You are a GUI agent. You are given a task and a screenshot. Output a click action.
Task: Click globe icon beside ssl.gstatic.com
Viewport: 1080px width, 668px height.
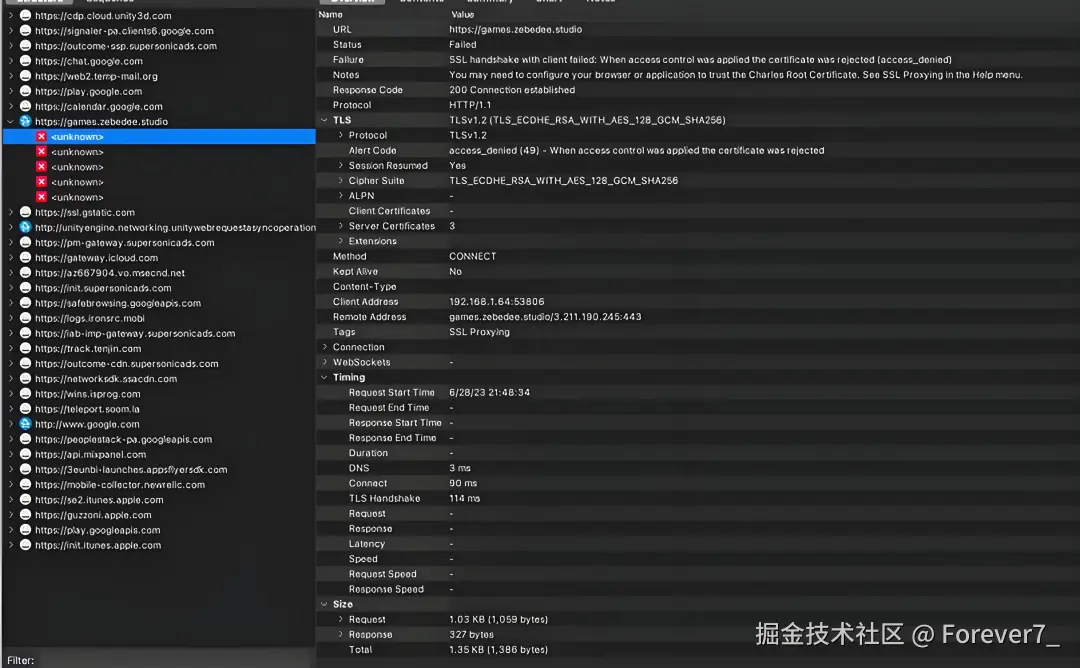pos(25,212)
